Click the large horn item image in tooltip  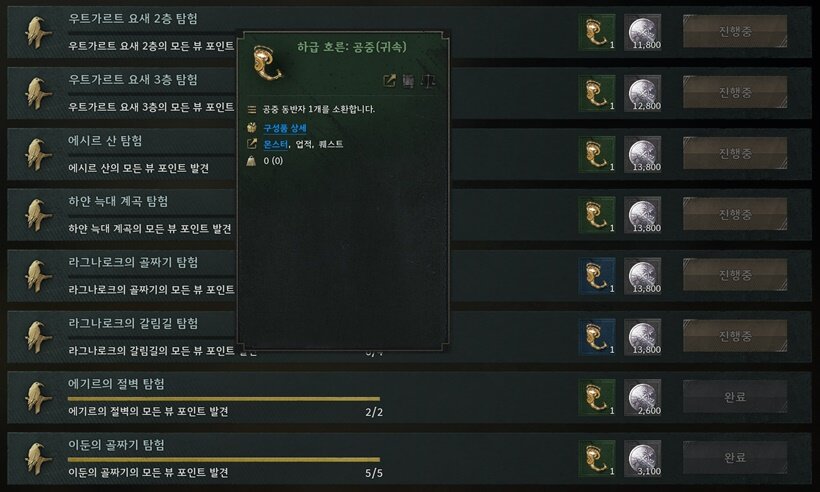click(x=267, y=63)
